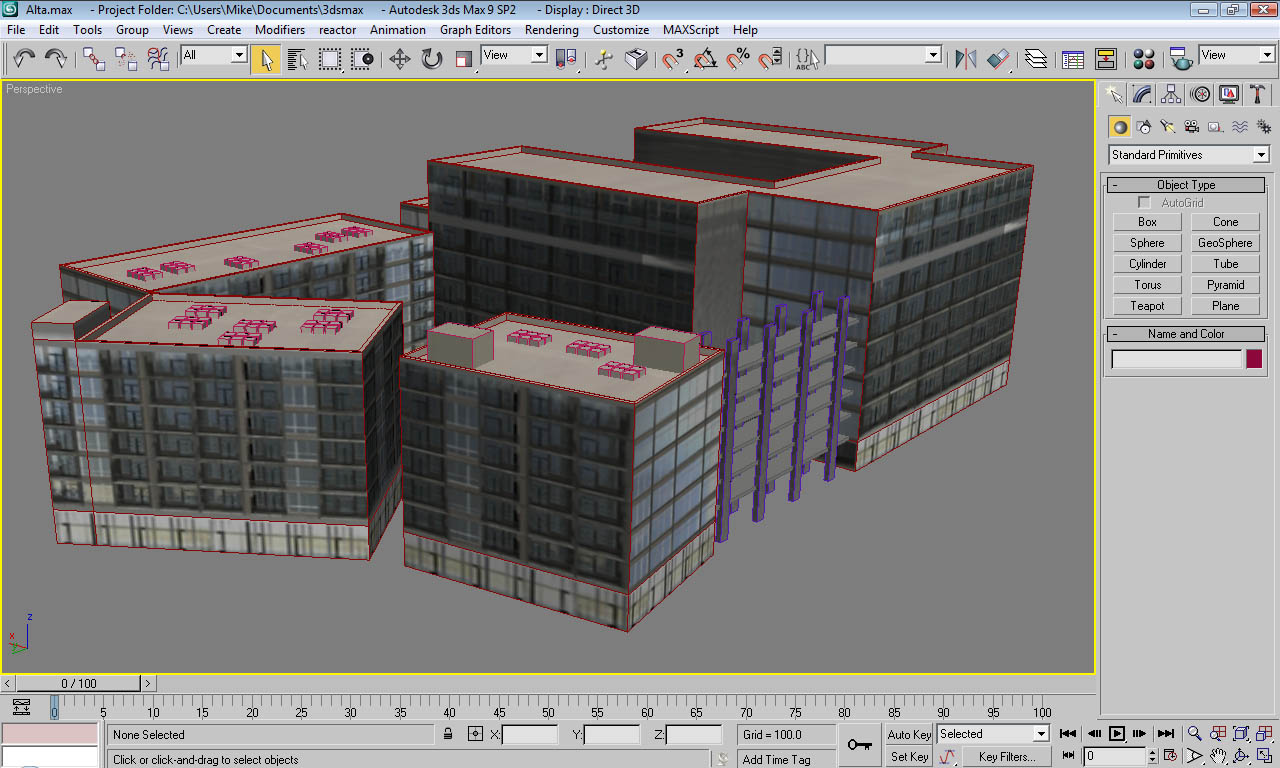Screen dimensions: 1280x768
Task: Click the Teapot primitive button
Action: [x=1147, y=306]
